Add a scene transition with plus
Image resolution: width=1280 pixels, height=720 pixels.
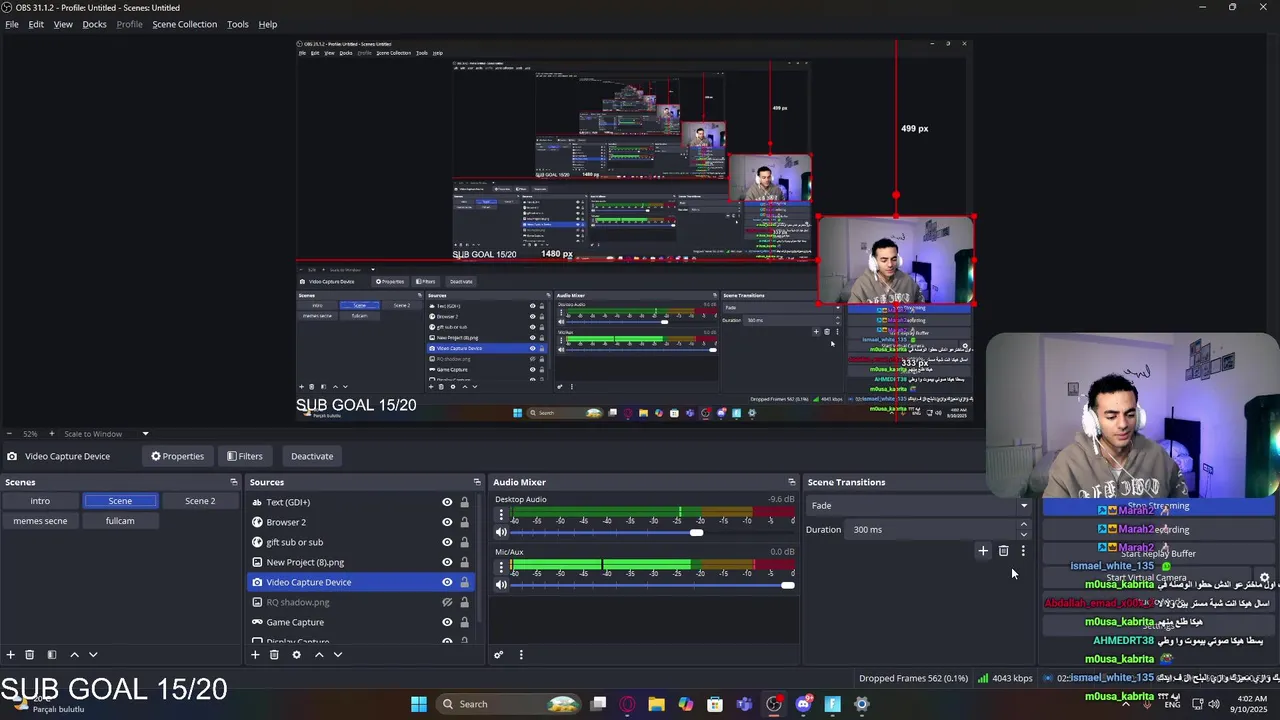pyautogui.click(x=983, y=551)
